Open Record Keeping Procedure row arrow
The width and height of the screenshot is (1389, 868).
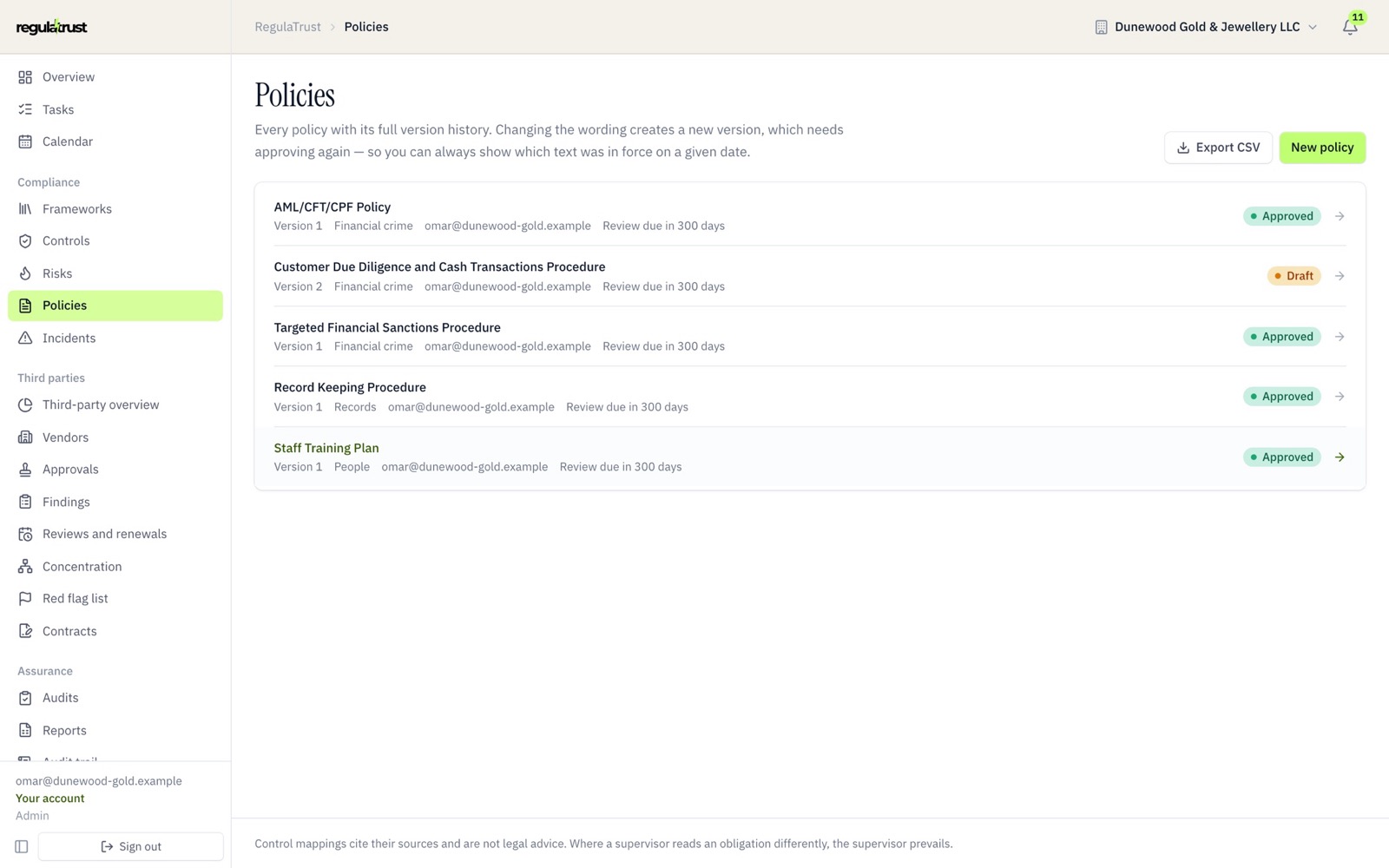pyautogui.click(x=1340, y=397)
